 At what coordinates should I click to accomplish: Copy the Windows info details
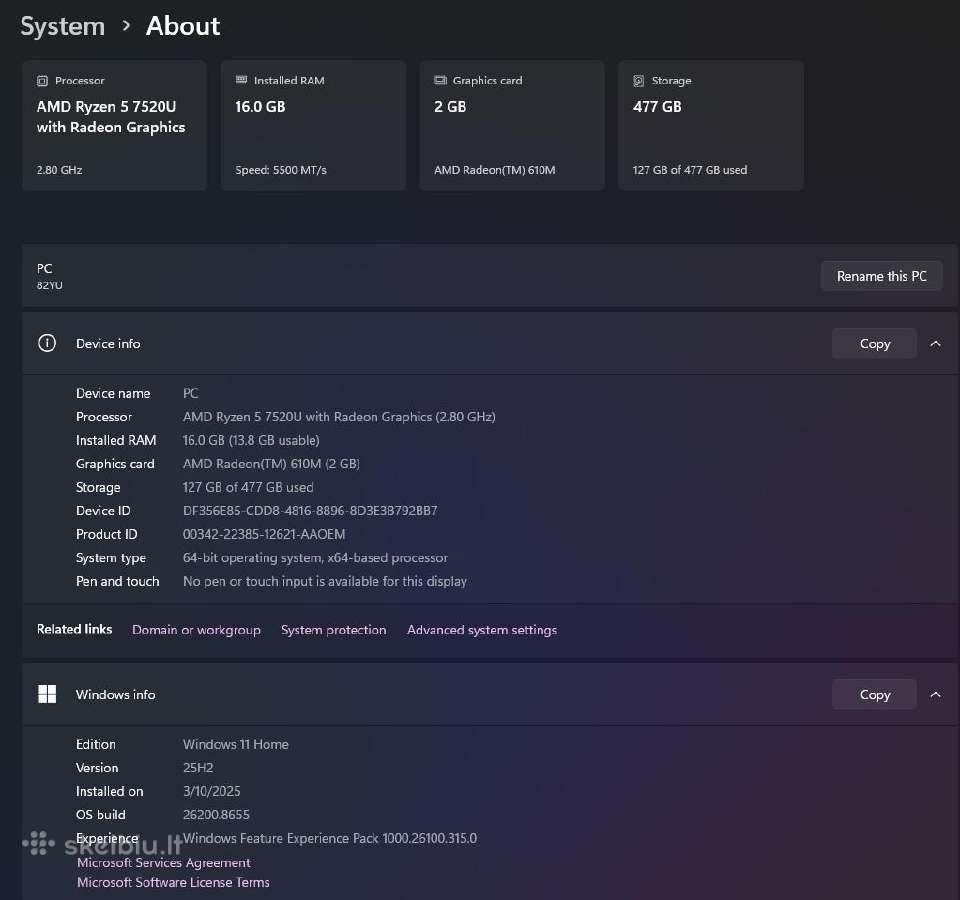pos(874,695)
